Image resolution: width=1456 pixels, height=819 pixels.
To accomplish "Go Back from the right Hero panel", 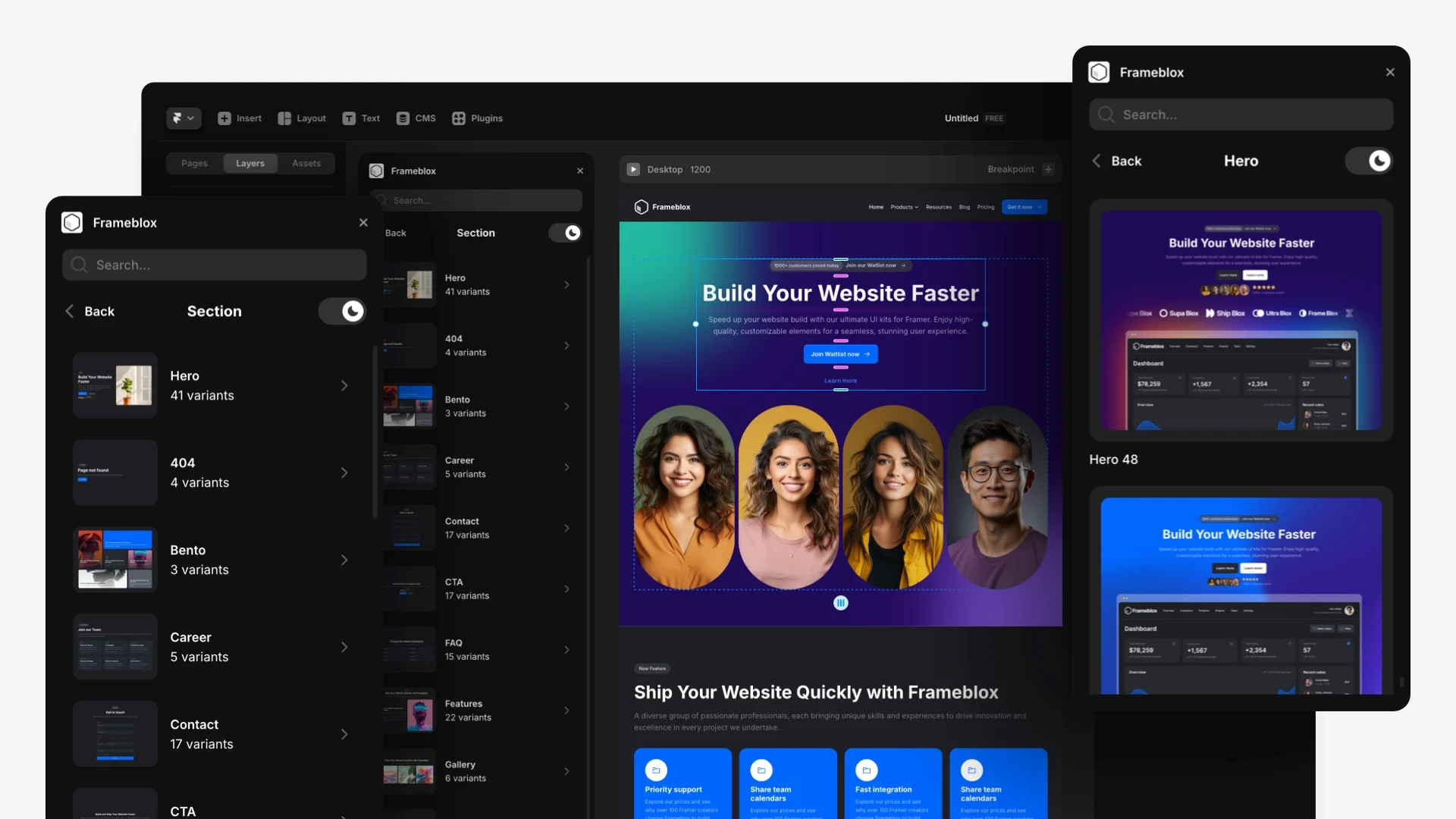I will pyautogui.click(x=1117, y=161).
